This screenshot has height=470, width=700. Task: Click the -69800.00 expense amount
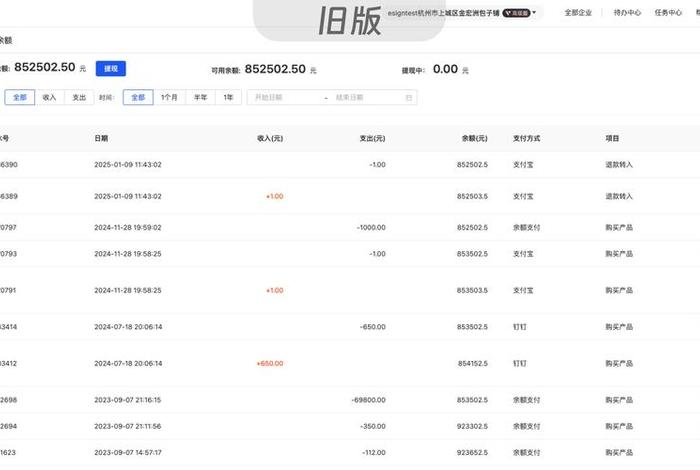[x=369, y=400]
